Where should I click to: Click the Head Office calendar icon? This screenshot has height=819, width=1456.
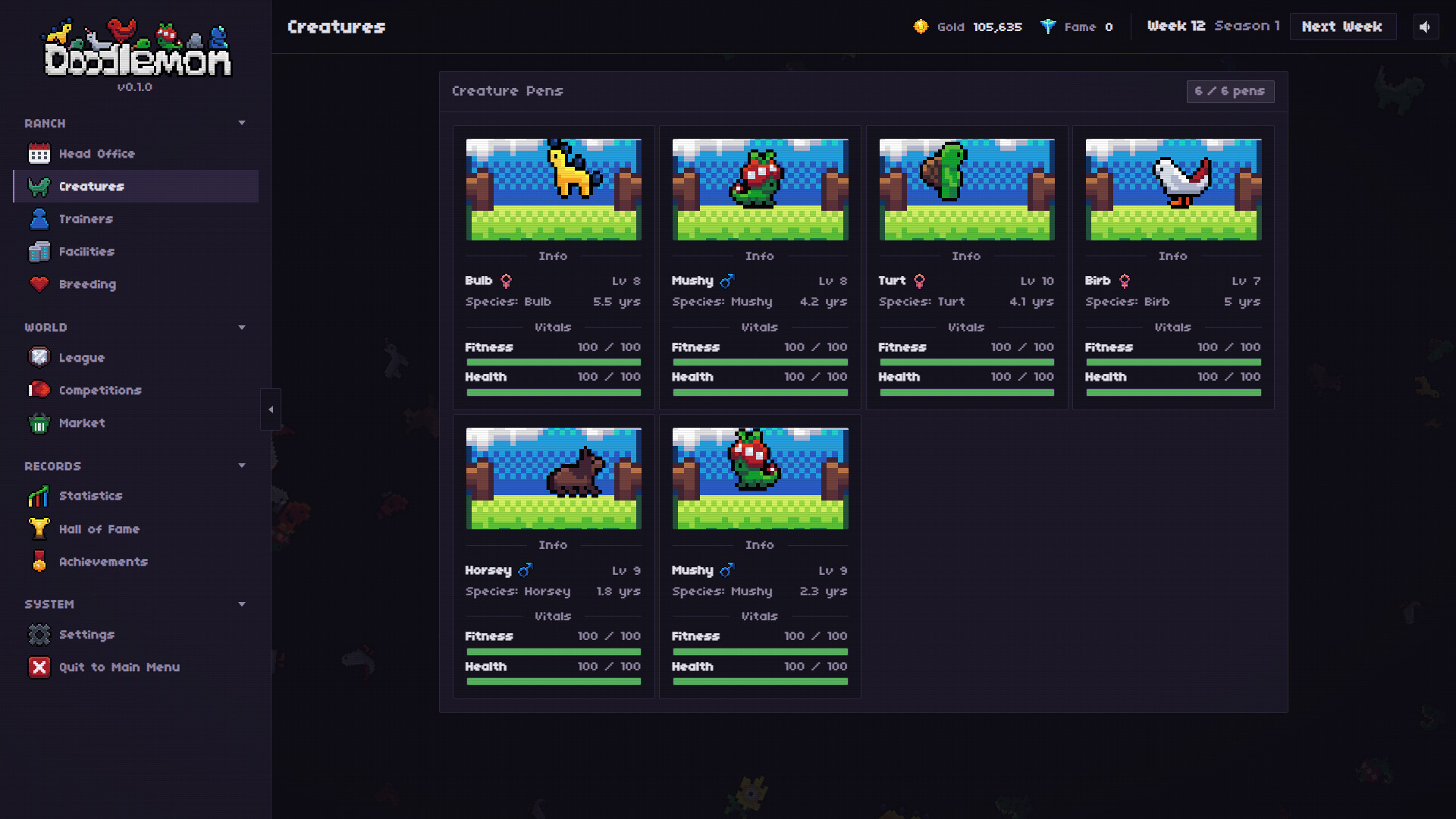(x=39, y=154)
